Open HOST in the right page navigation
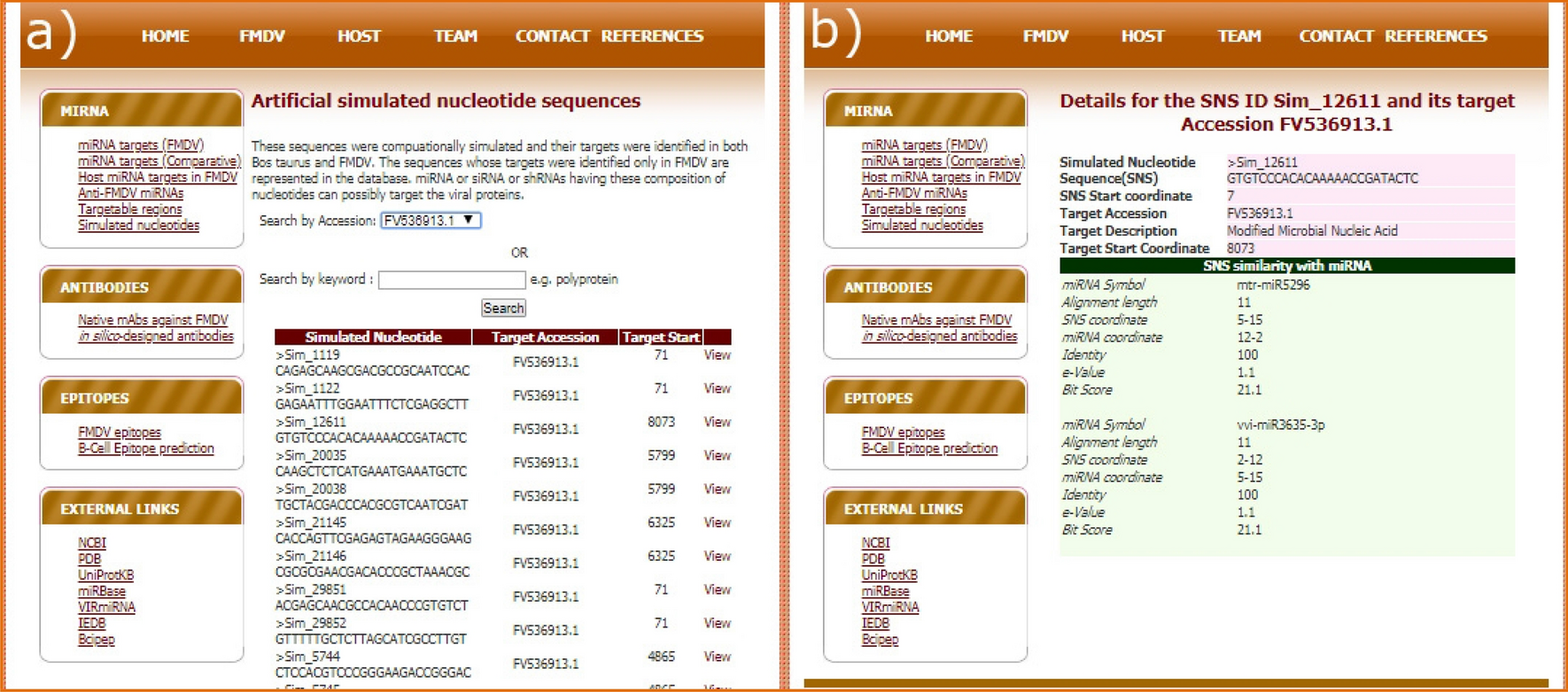Screen dimensions: 1568x692 coord(1143,36)
